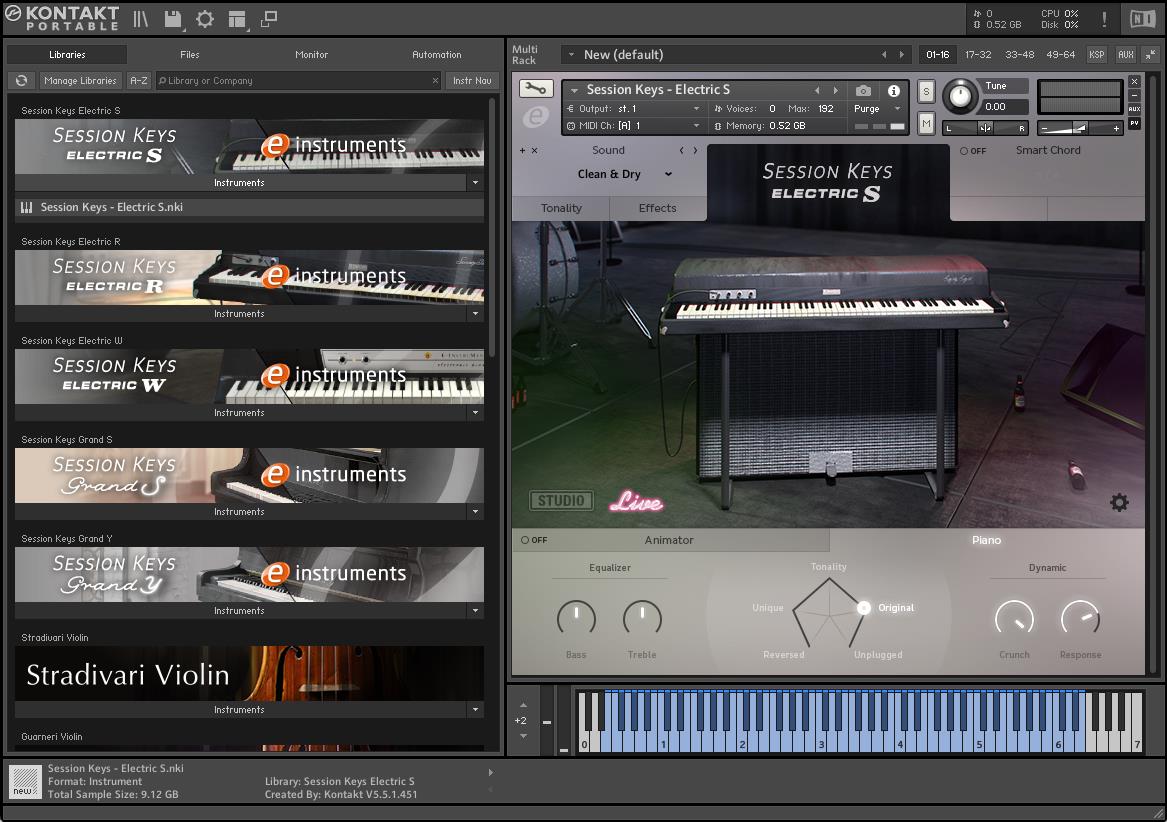This screenshot has width=1167, height=822.
Task: Open the Clean & Dry sound dropdown
Action: click(624, 174)
